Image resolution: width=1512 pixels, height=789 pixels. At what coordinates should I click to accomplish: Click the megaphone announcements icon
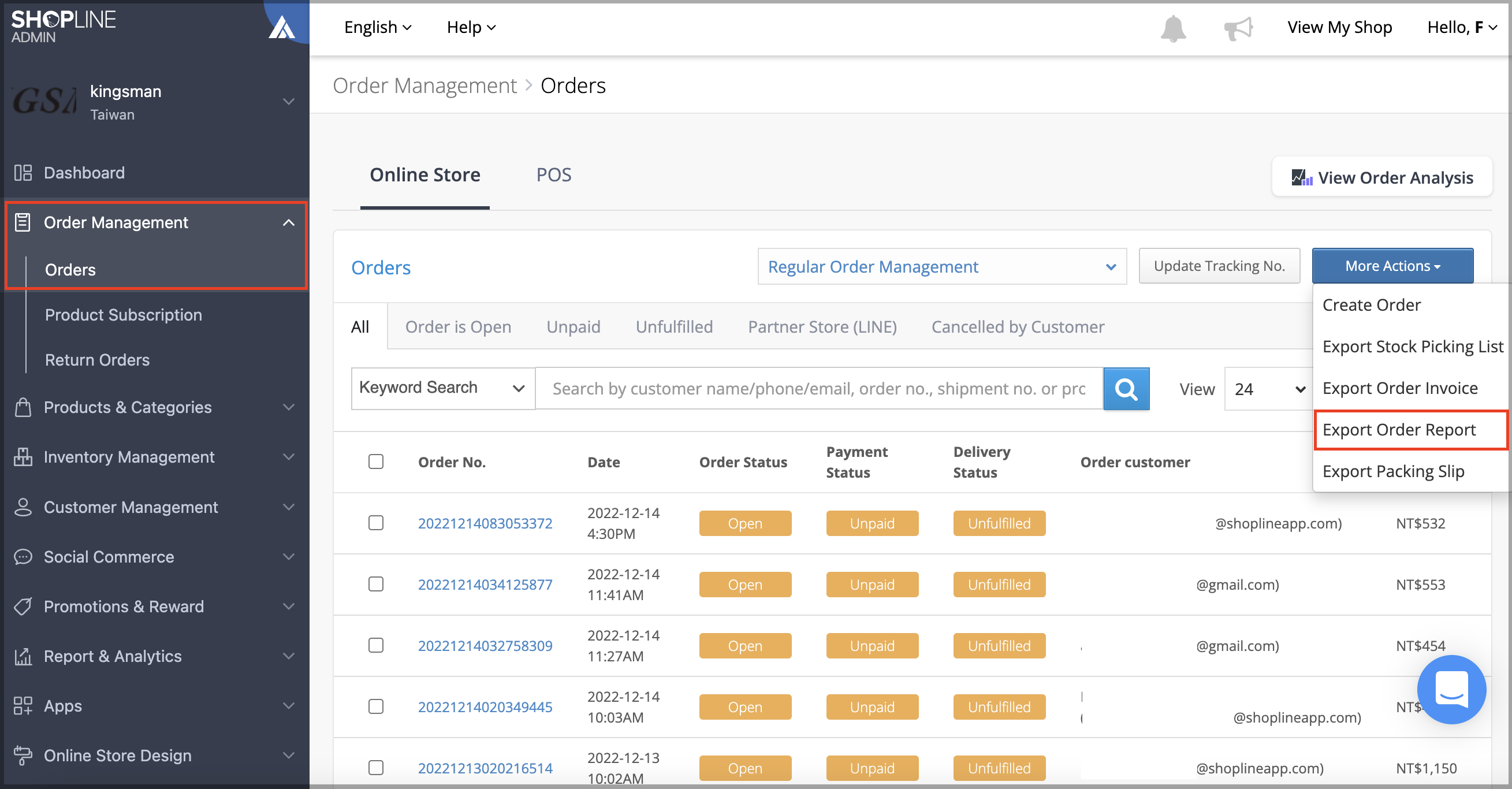pos(1238,28)
